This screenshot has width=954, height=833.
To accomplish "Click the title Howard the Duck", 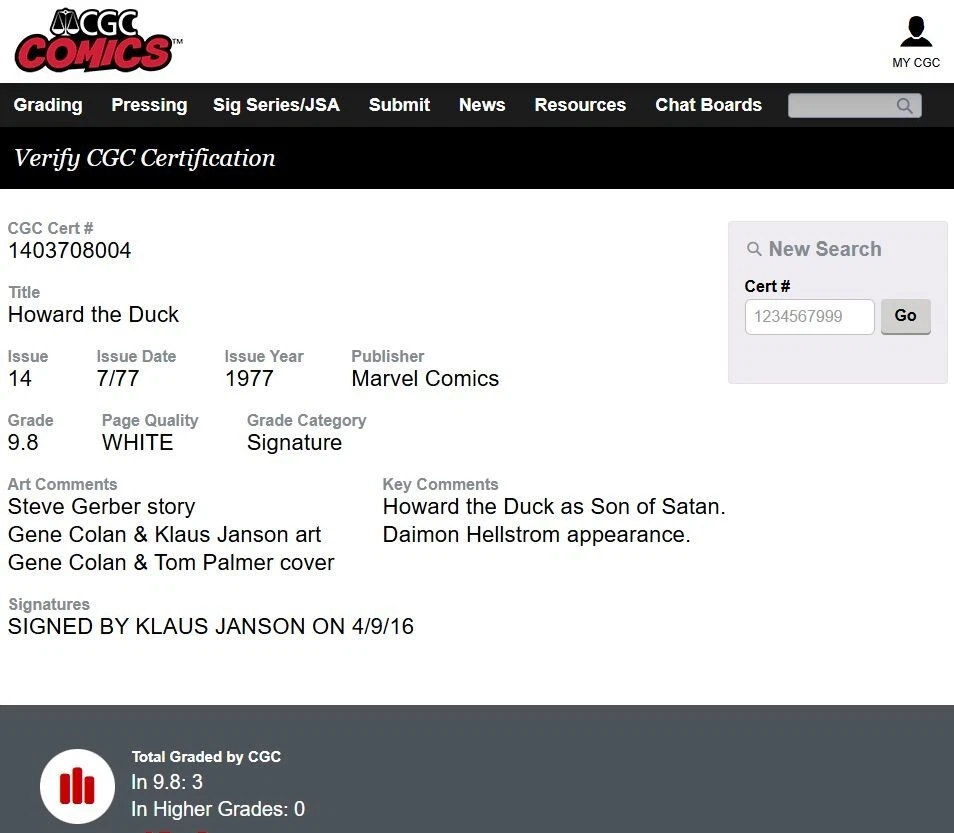I will point(93,315).
